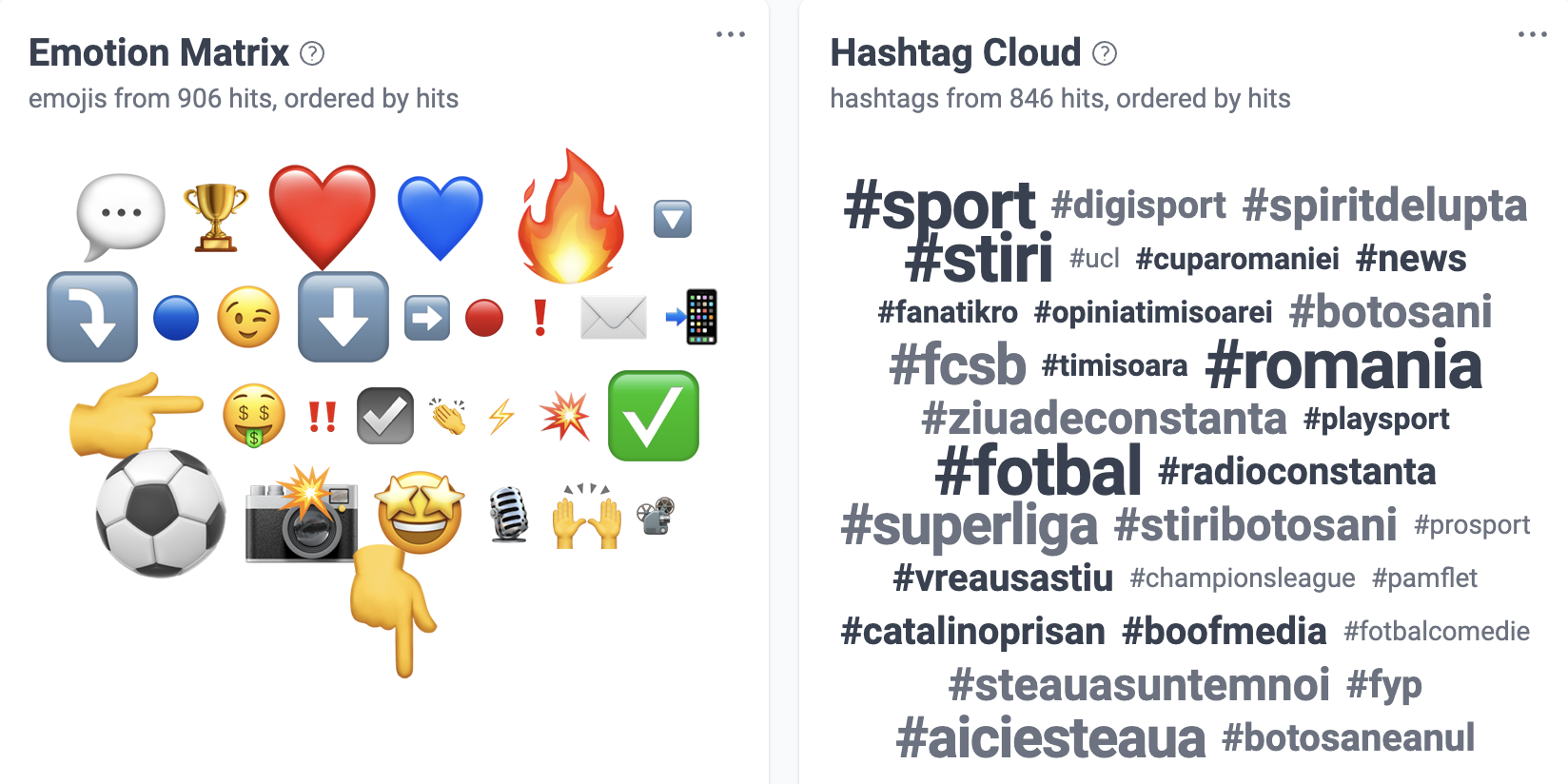Viewport: 1568px width, 784px height.
Task: Show Hashtag Cloud help tooltip
Action: [1105, 53]
